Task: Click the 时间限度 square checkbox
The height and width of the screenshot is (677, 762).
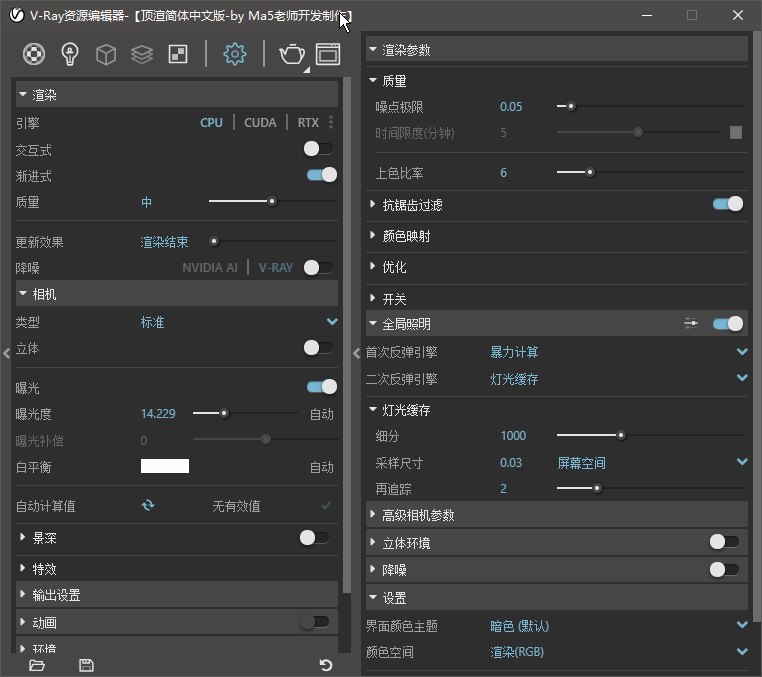Action: 736,132
